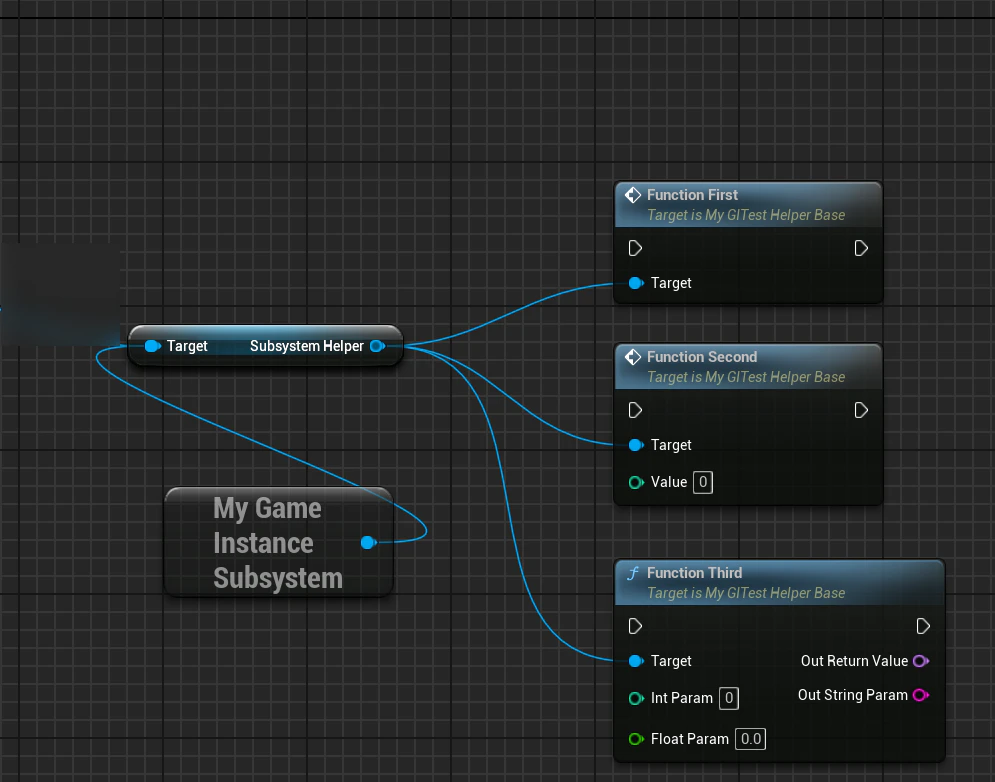The height and width of the screenshot is (782, 995).
Task: Click the Function First Target pin
Action: (x=636, y=283)
